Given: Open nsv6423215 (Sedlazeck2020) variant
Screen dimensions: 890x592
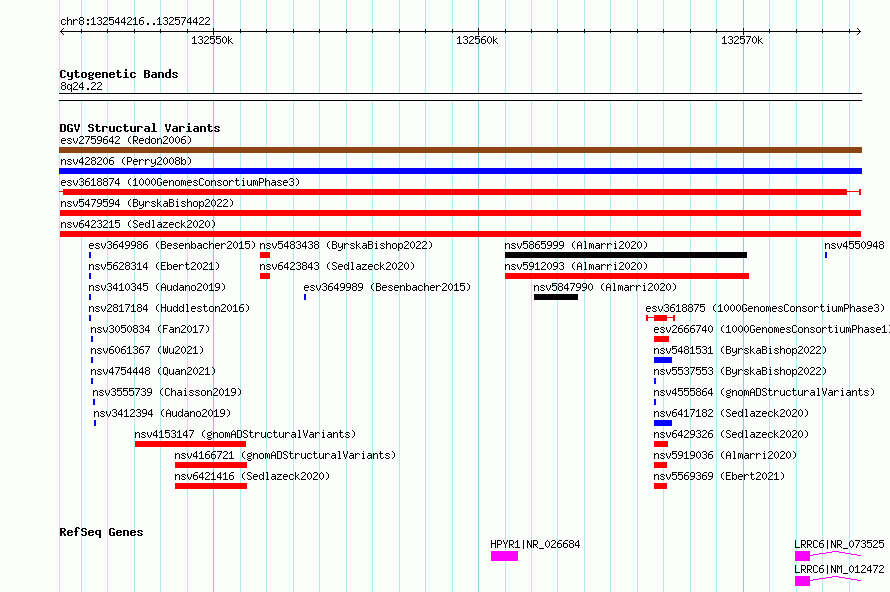Looking at the screenshot, I should [x=138, y=224].
